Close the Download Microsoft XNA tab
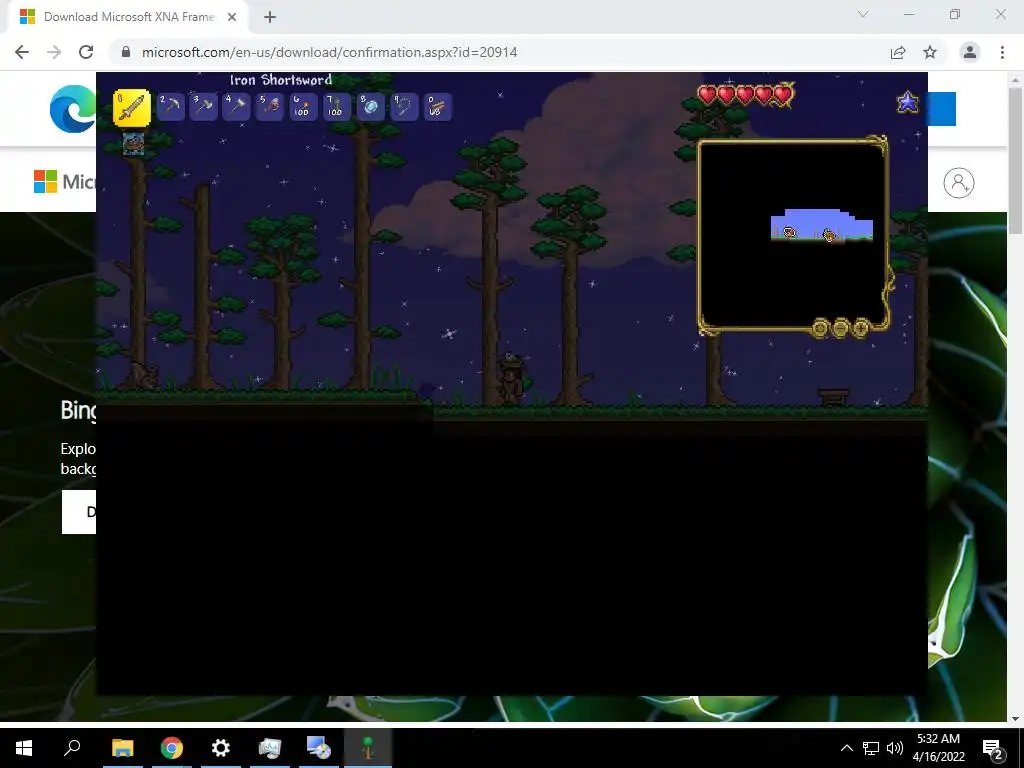Viewport: 1024px width, 768px height. (232, 17)
